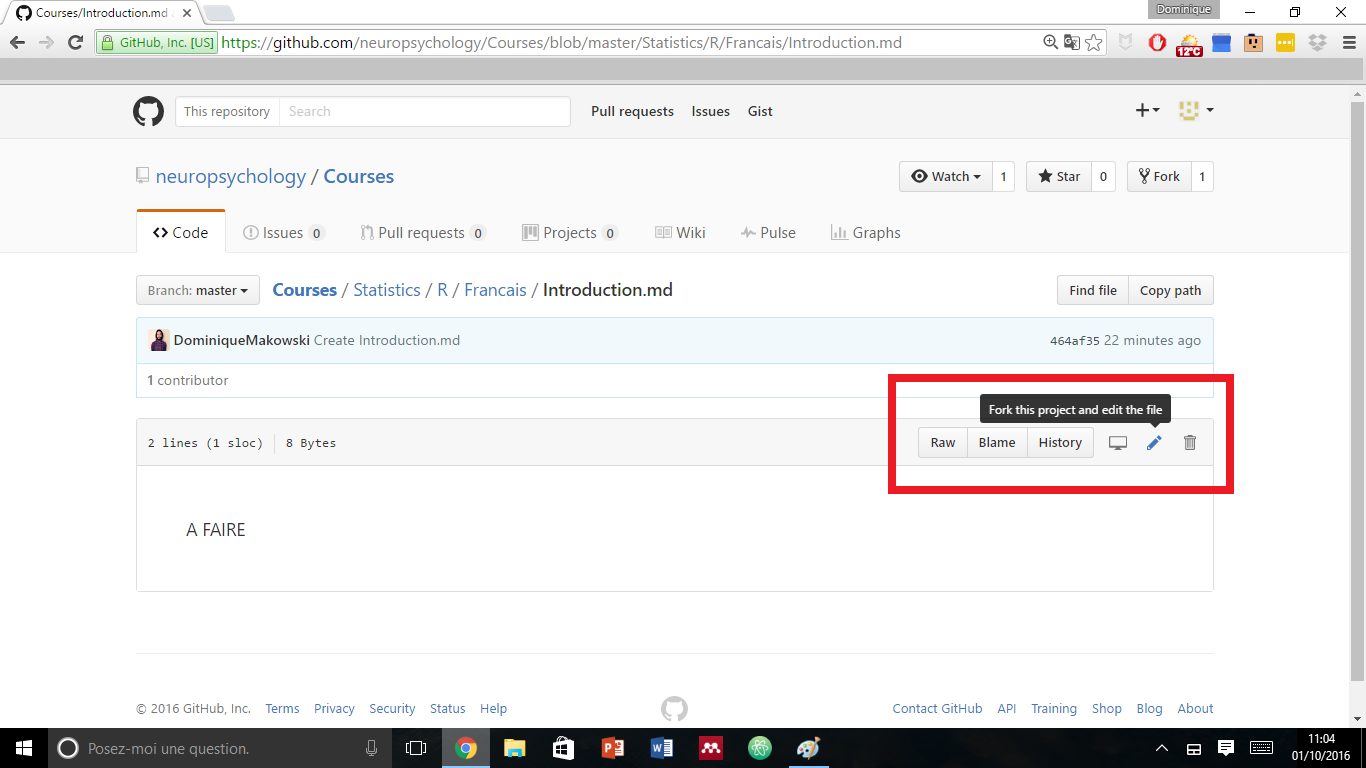
Task: Click the footer GitHub mark icon
Action: click(674, 709)
